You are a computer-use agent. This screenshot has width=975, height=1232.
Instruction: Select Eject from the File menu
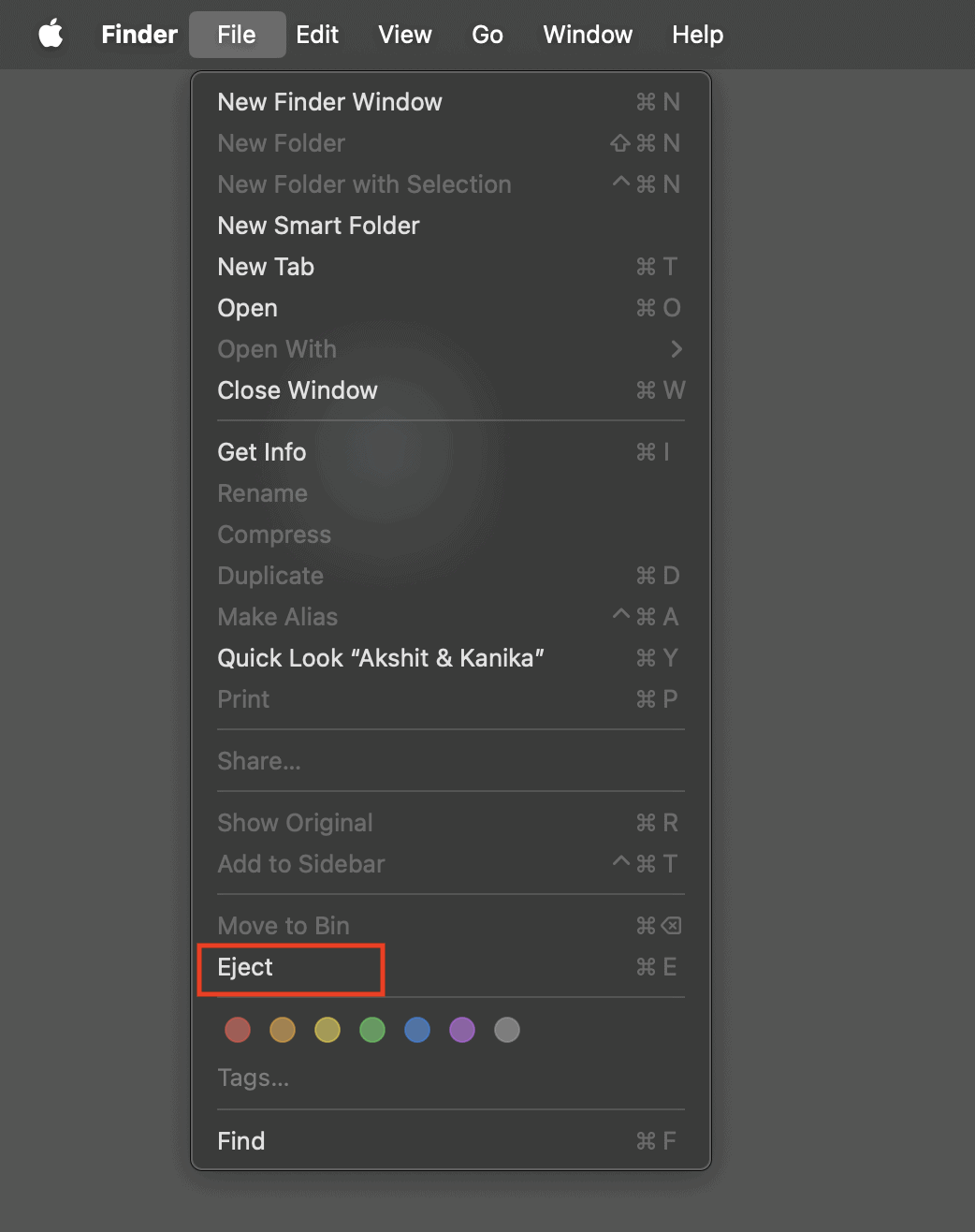(x=246, y=967)
